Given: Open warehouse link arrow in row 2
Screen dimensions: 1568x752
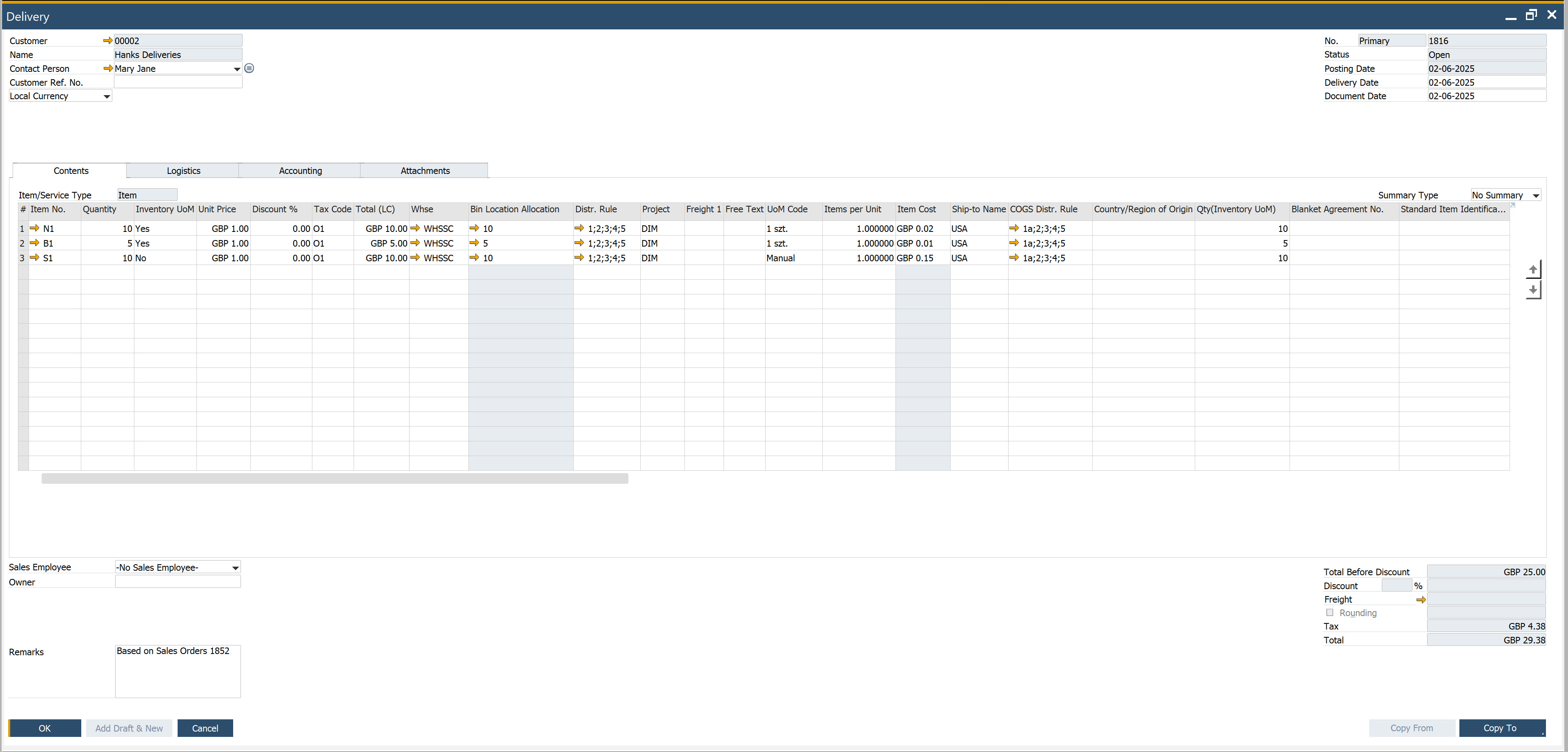Looking at the screenshot, I should 415,243.
